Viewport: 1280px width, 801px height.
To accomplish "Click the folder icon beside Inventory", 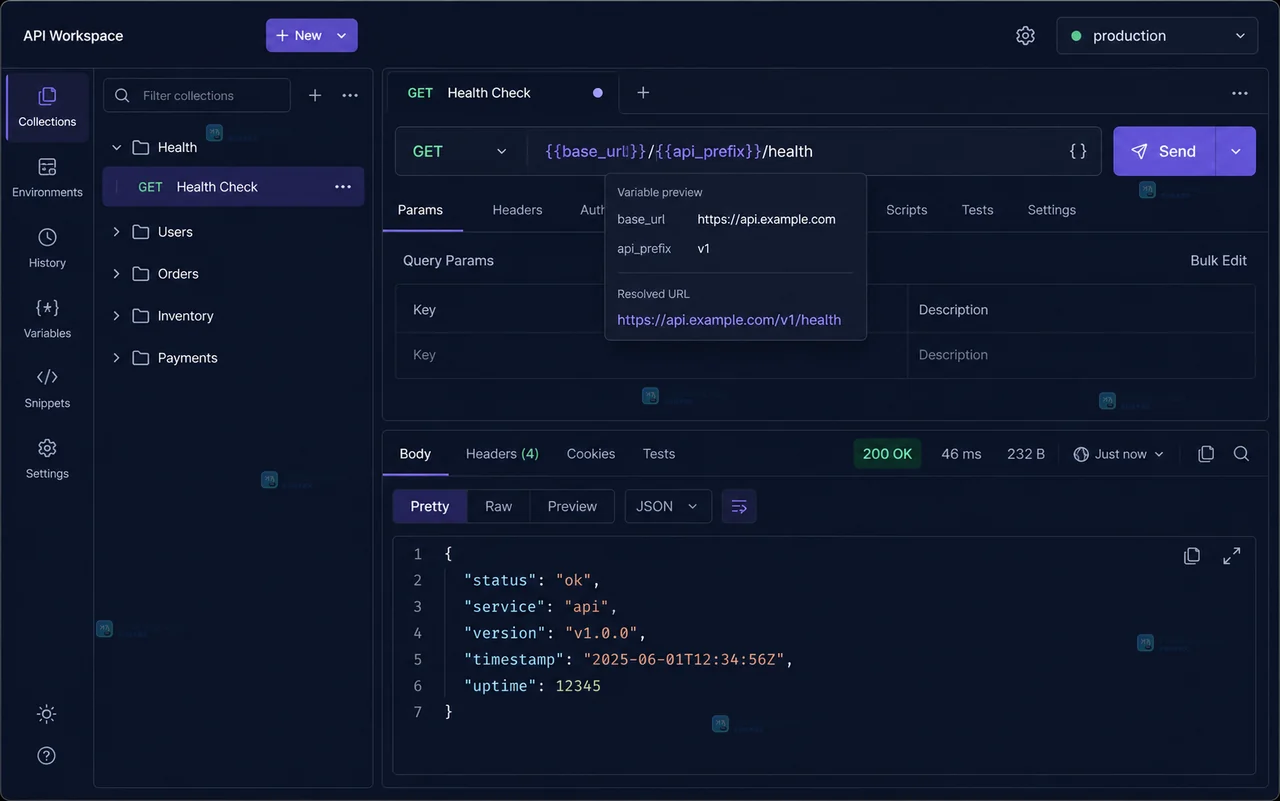I will tap(141, 316).
